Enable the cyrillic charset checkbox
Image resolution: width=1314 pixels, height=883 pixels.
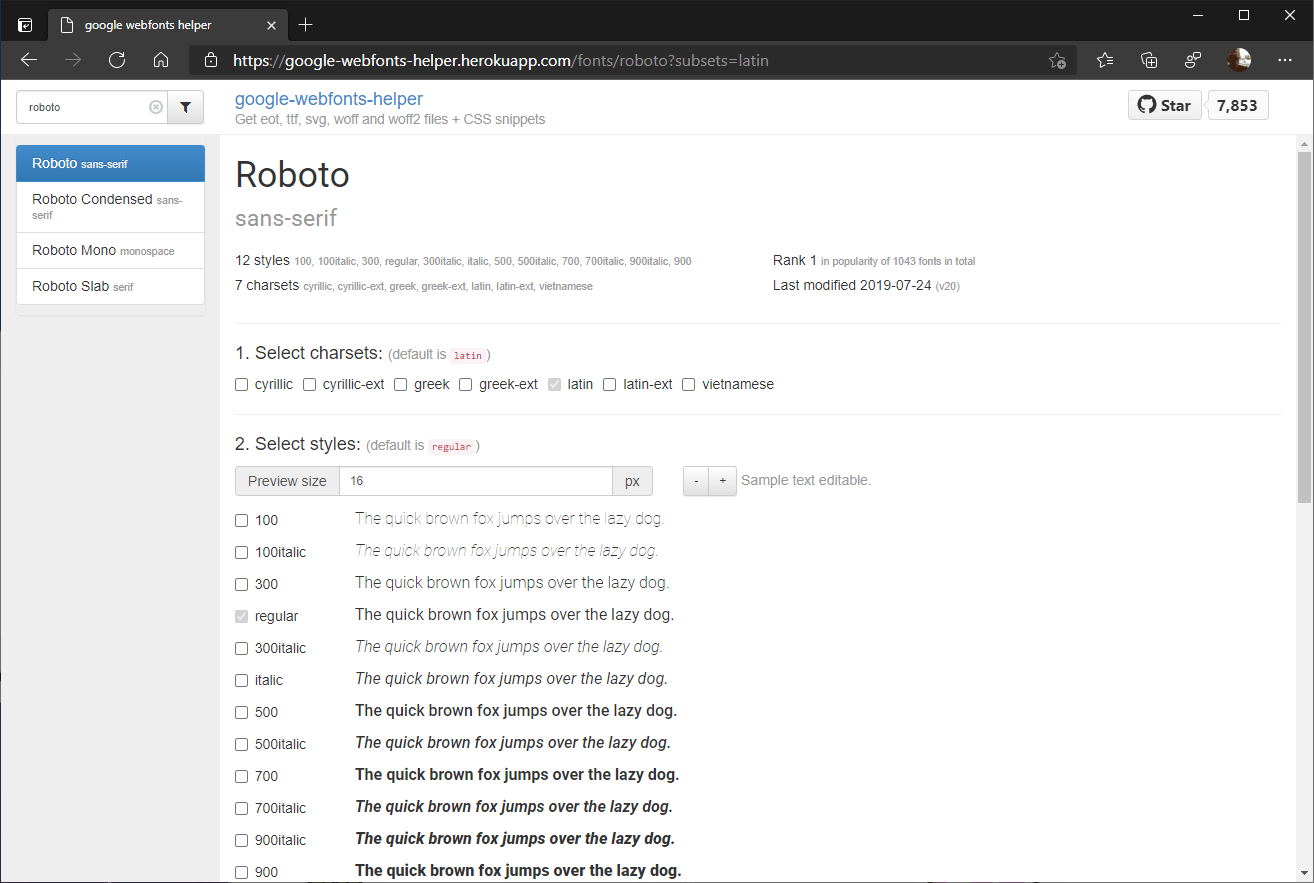point(241,384)
